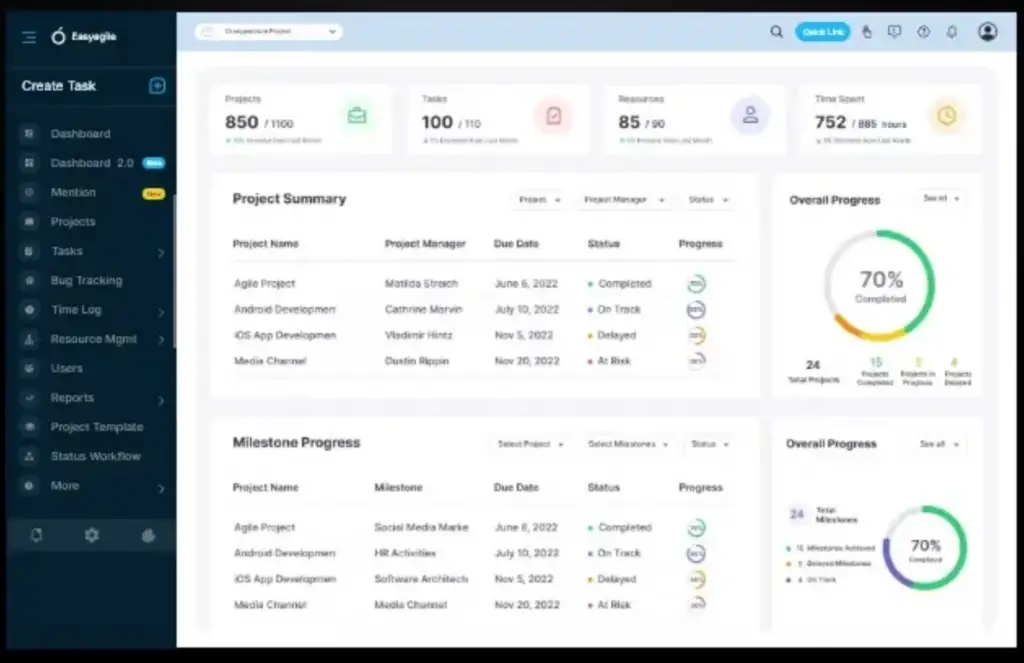
Task: Open See all dropdown above milestone progress donut
Action: pyautogui.click(x=939, y=444)
